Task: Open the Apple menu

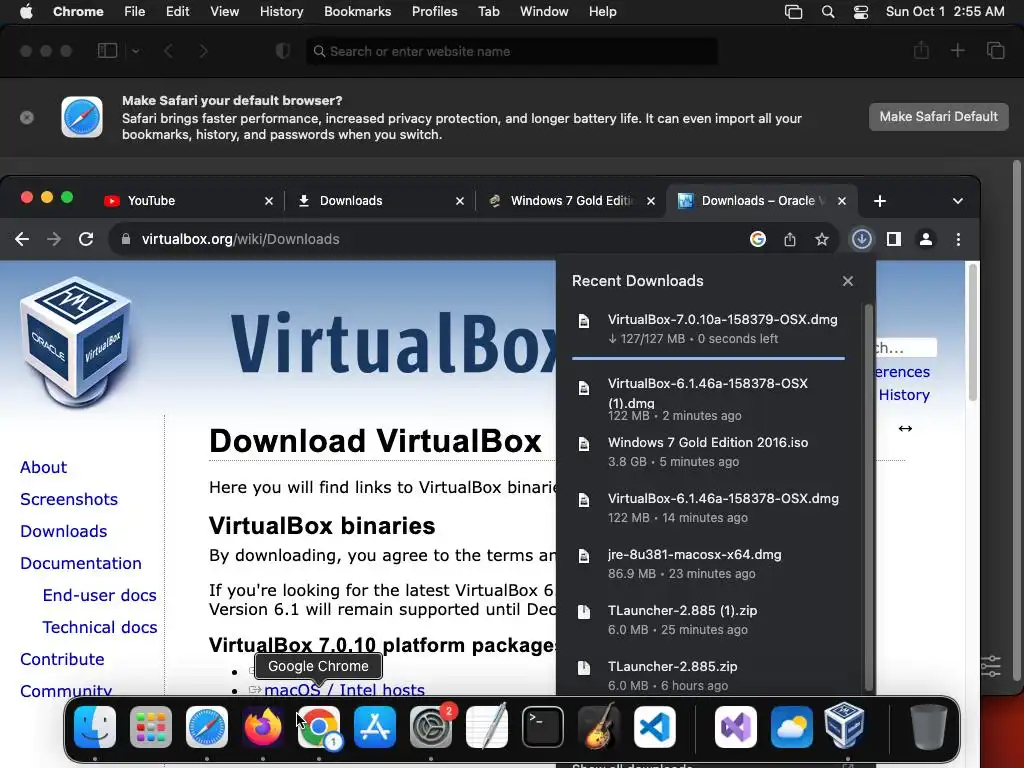Action: point(26,12)
